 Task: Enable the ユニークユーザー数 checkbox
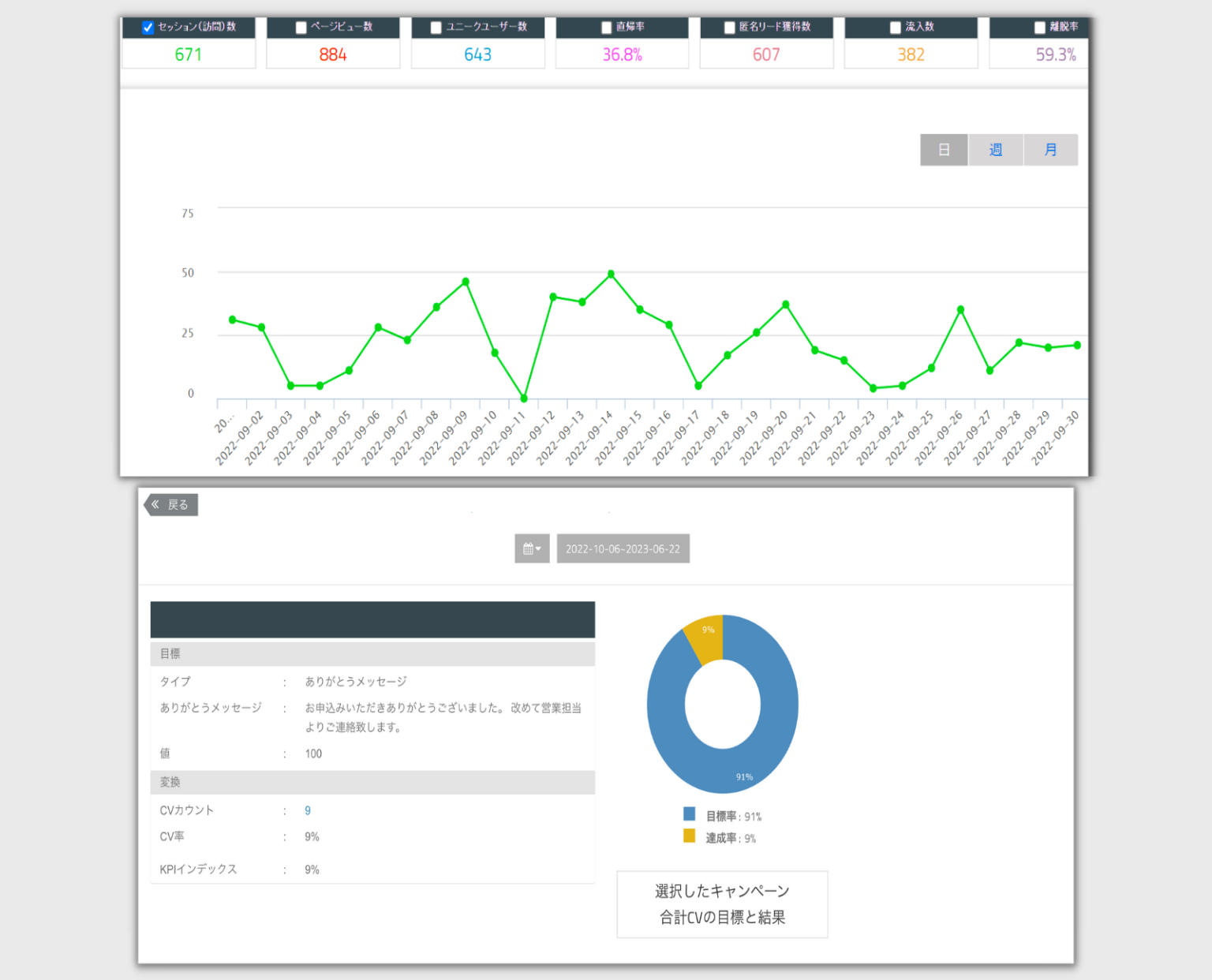pyautogui.click(x=436, y=28)
